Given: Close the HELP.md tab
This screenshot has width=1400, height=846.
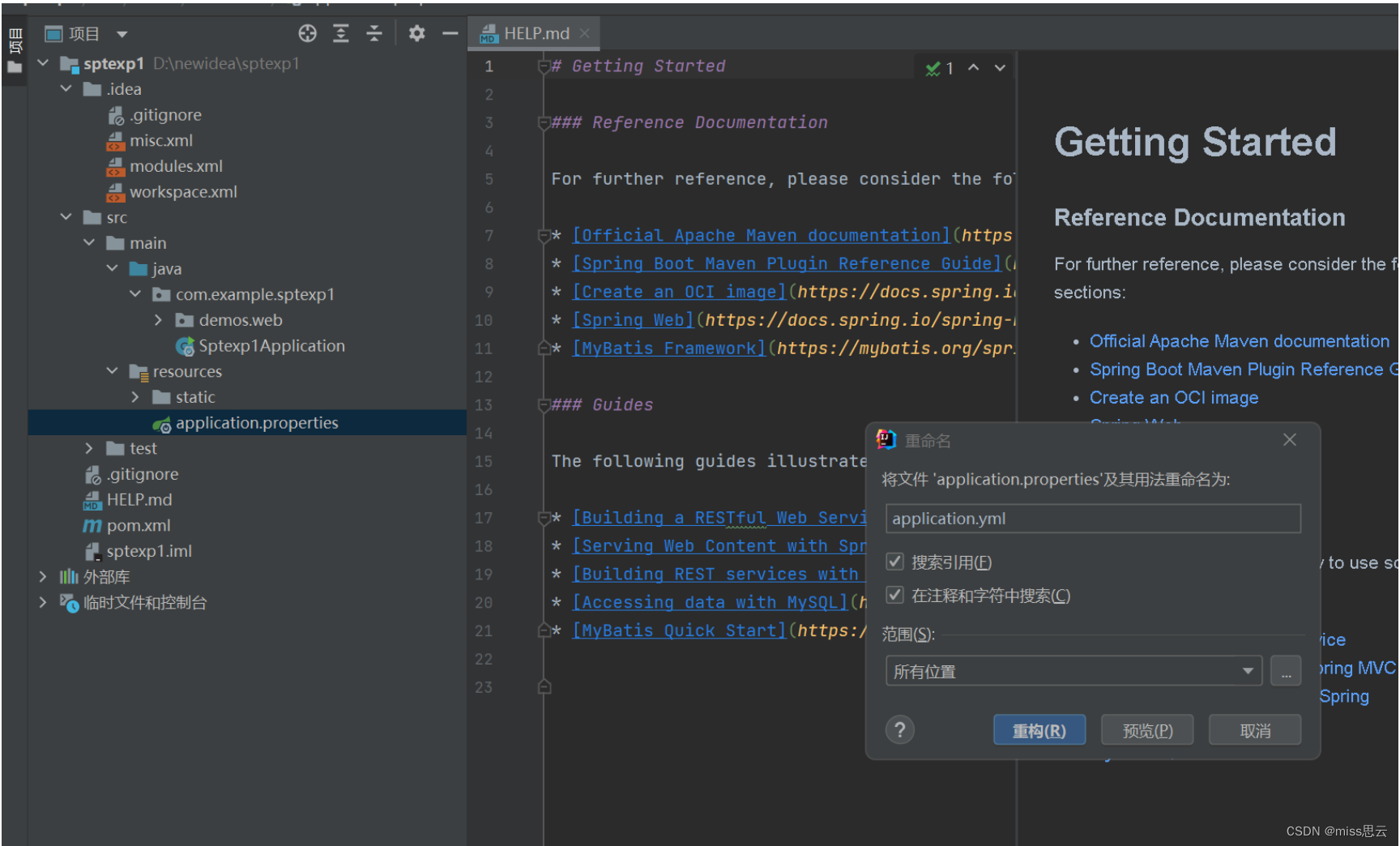Looking at the screenshot, I should pos(584,33).
